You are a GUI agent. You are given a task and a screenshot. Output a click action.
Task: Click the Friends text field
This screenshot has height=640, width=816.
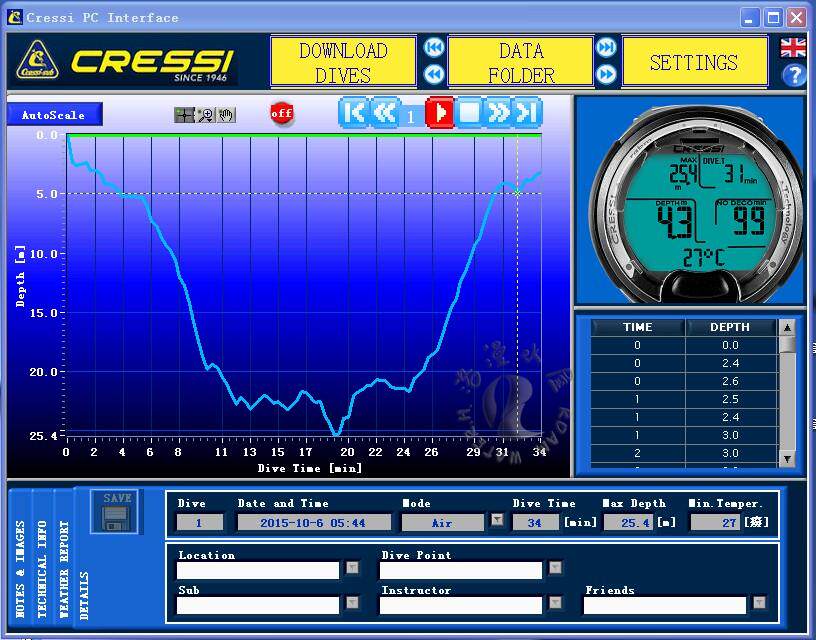coord(665,606)
